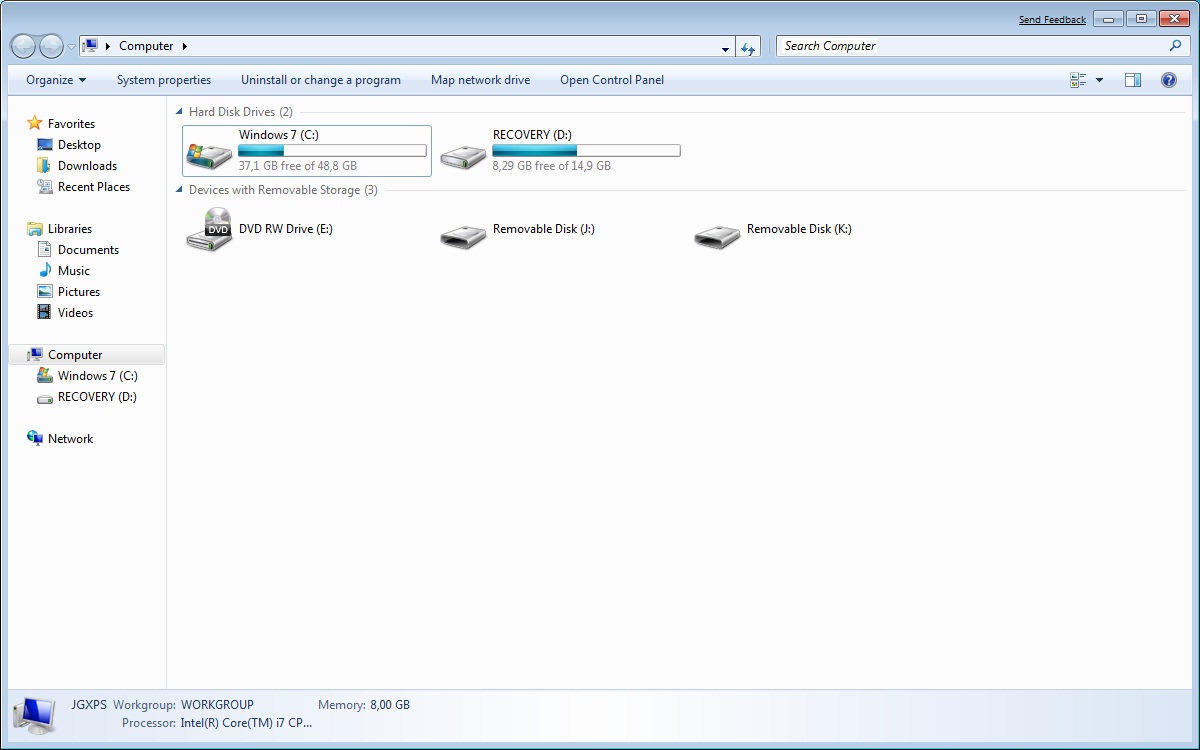The width and height of the screenshot is (1200, 750).
Task: Toggle the preview pane icon
Action: tap(1133, 80)
